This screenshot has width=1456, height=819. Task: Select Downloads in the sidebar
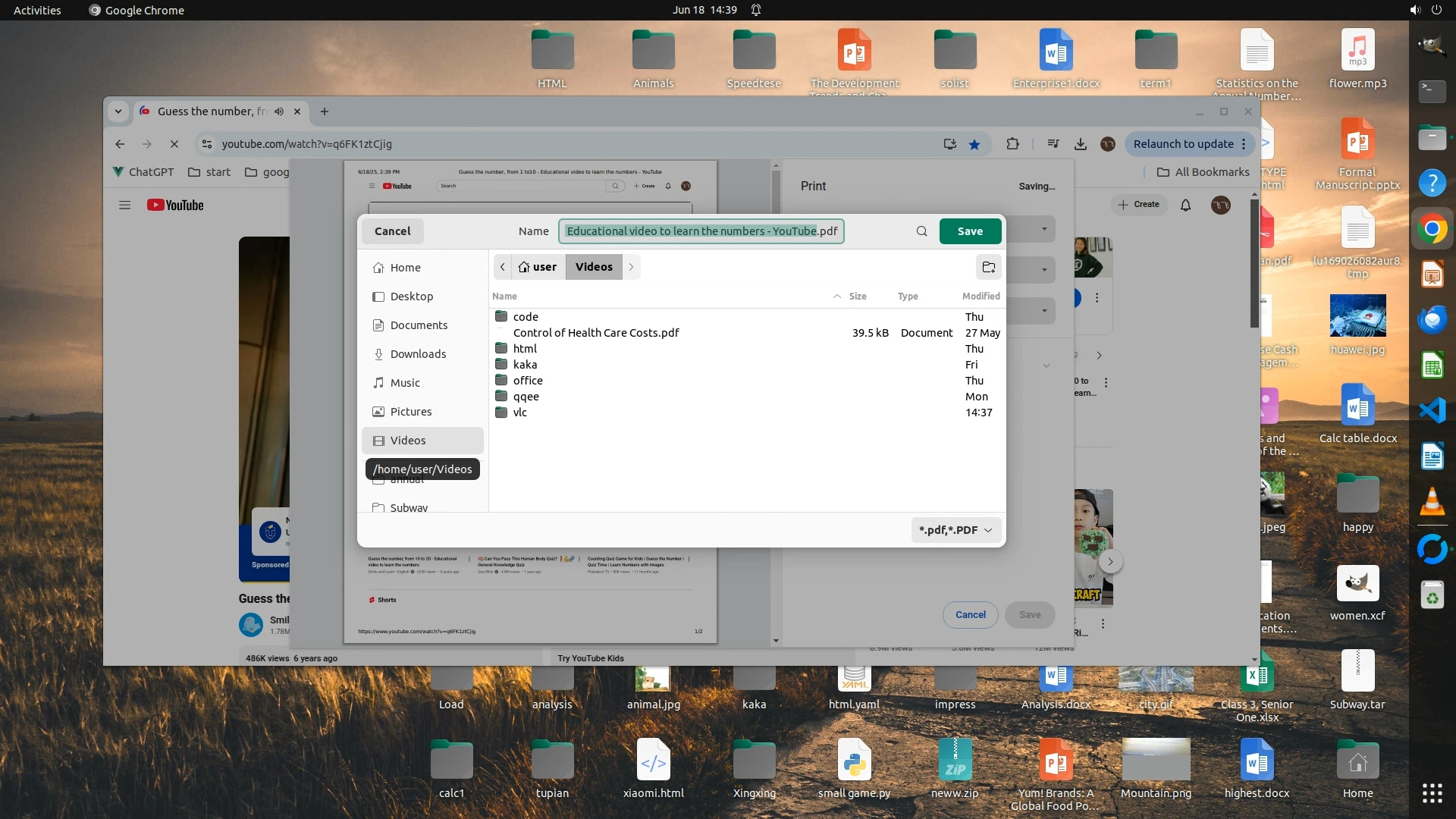418,354
